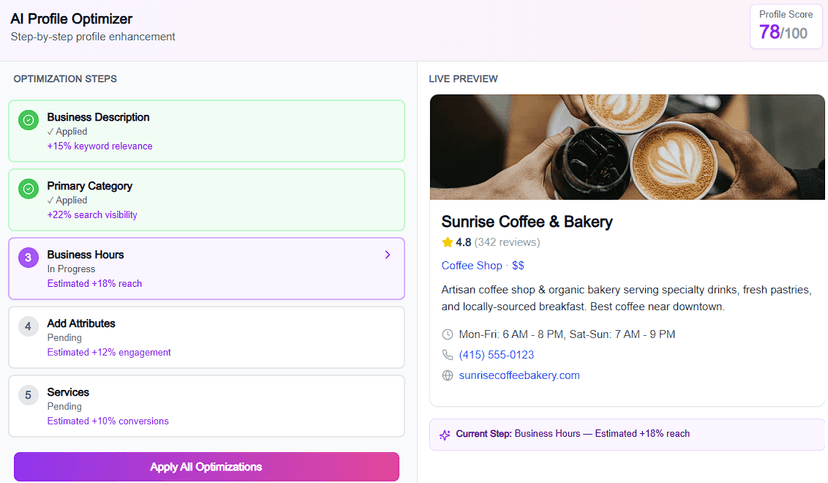828x483 pixels.
Task: Click the purple step 3 circle icon
Action: pos(29,258)
